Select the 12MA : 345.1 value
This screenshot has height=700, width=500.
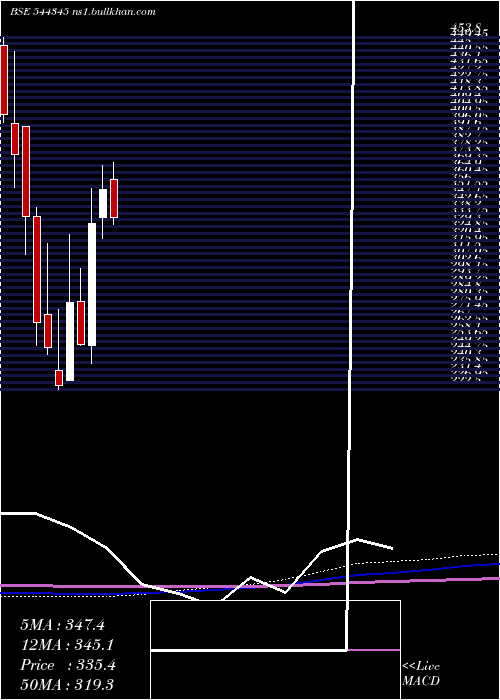pos(67,645)
